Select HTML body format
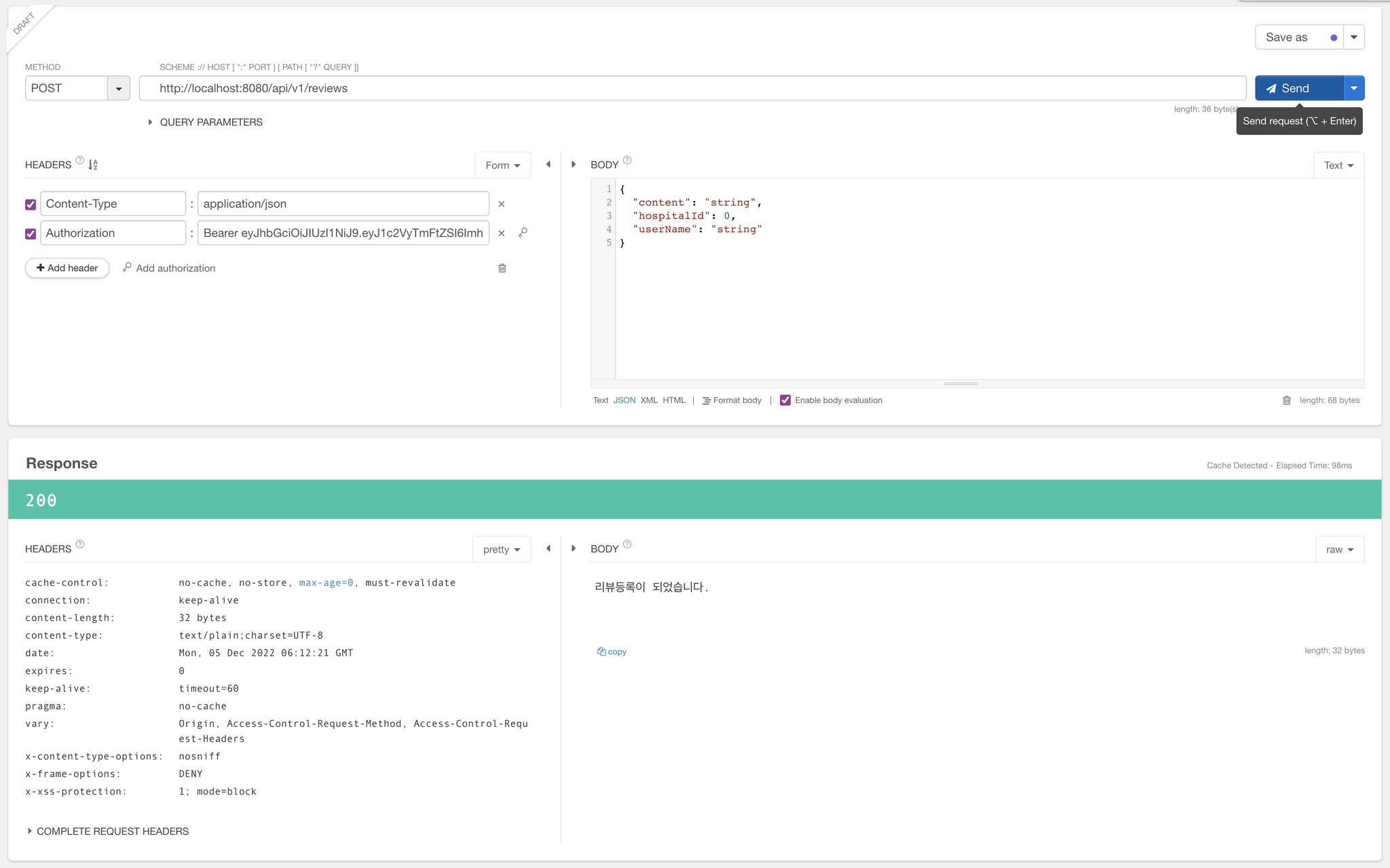The image size is (1390, 868). click(674, 400)
